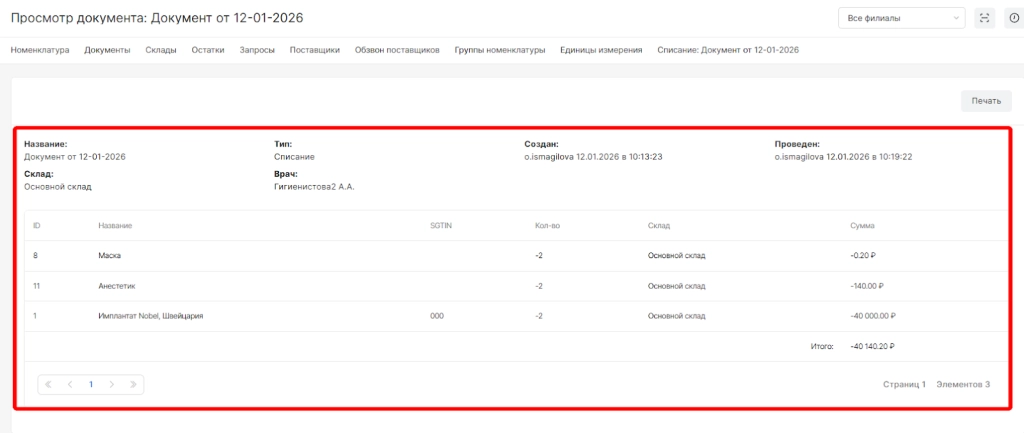Image resolution: width=1024 pixels, height=433 pixels.
Task: Click the clock history icon
Action: (1013, 18)
